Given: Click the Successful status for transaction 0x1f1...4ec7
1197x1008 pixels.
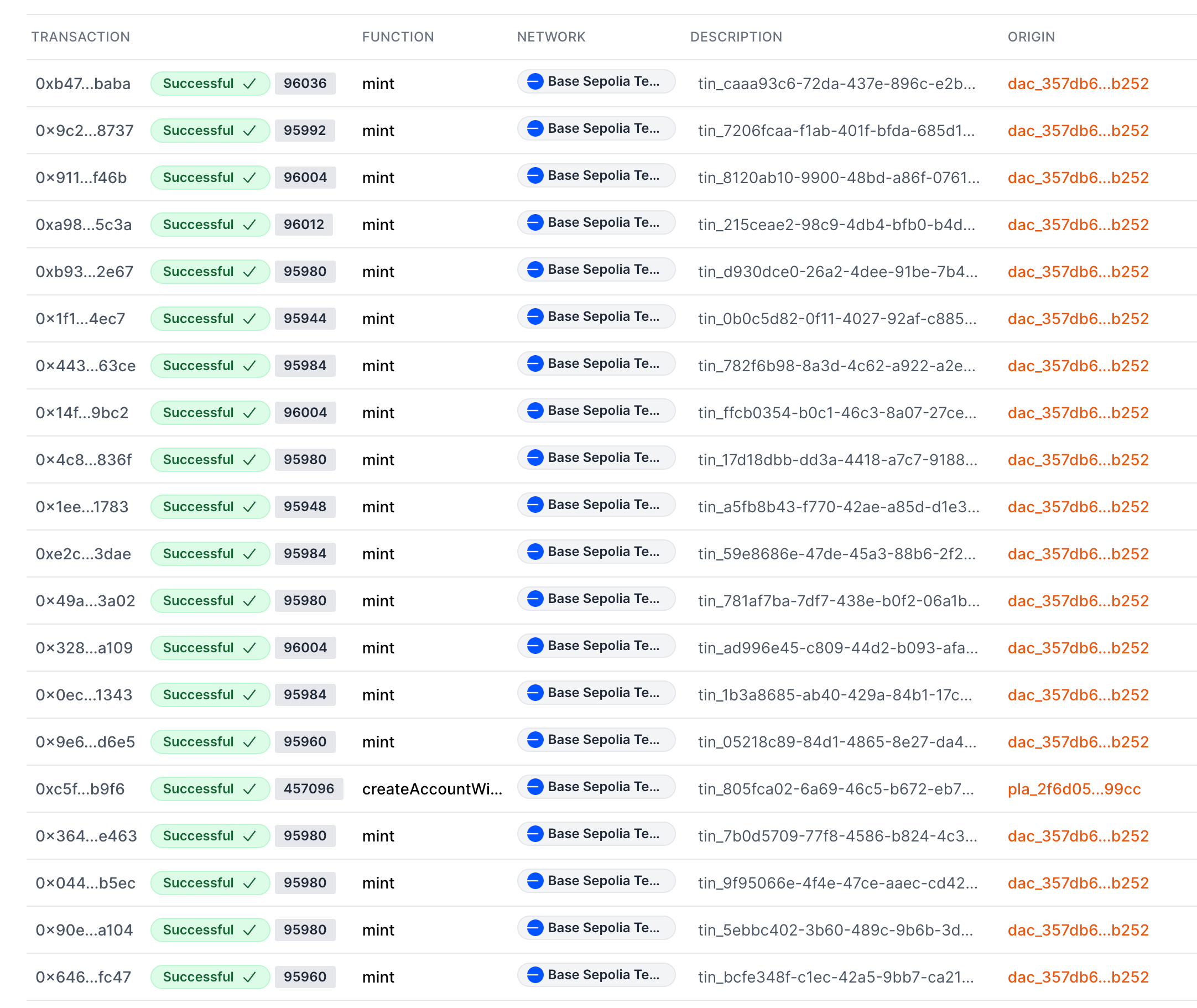Looking at the screenshot, I should pyautogui.click(x=210, y=318).
